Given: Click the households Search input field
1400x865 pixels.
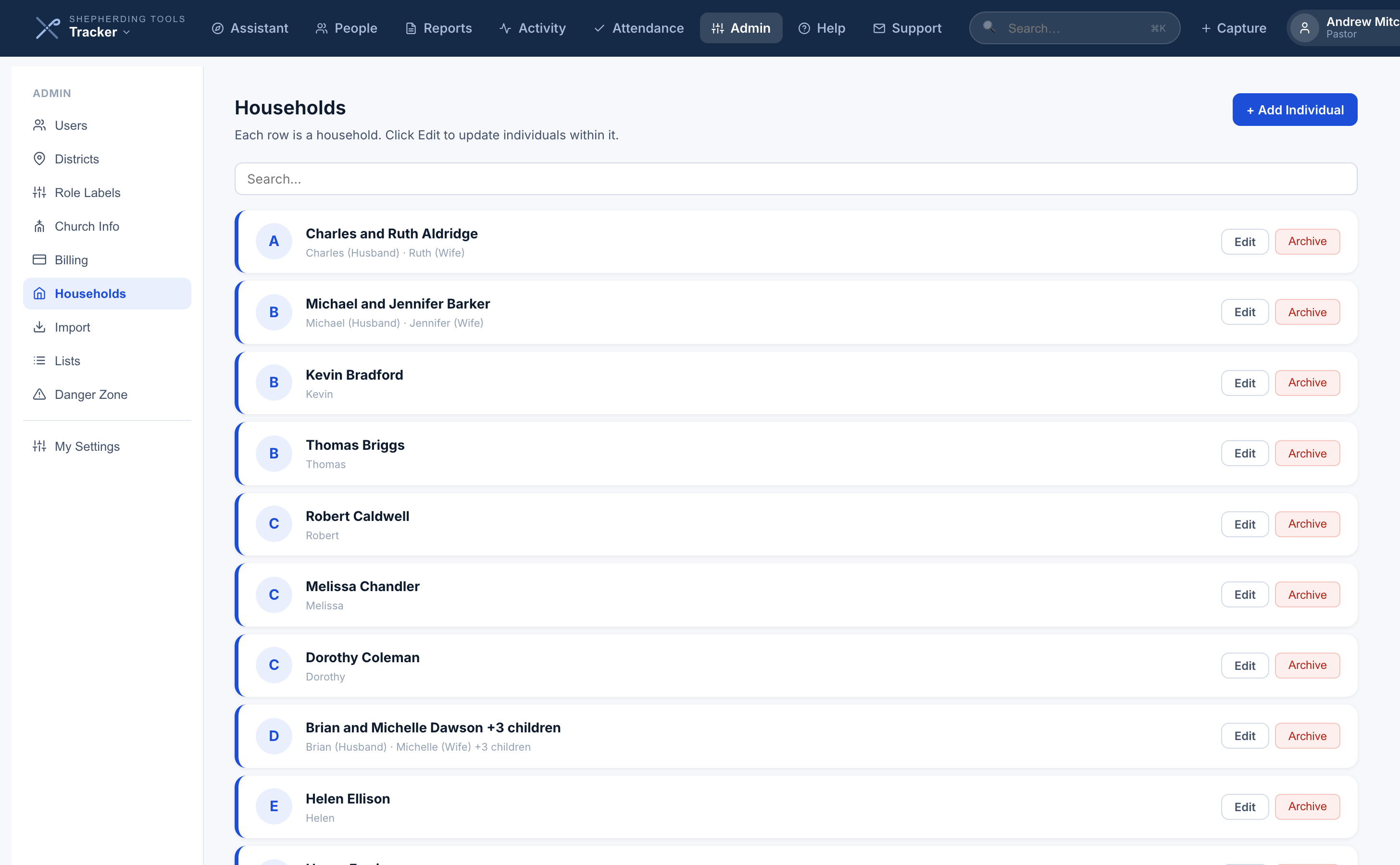Looking at the screenshot, I should (796, 178).
